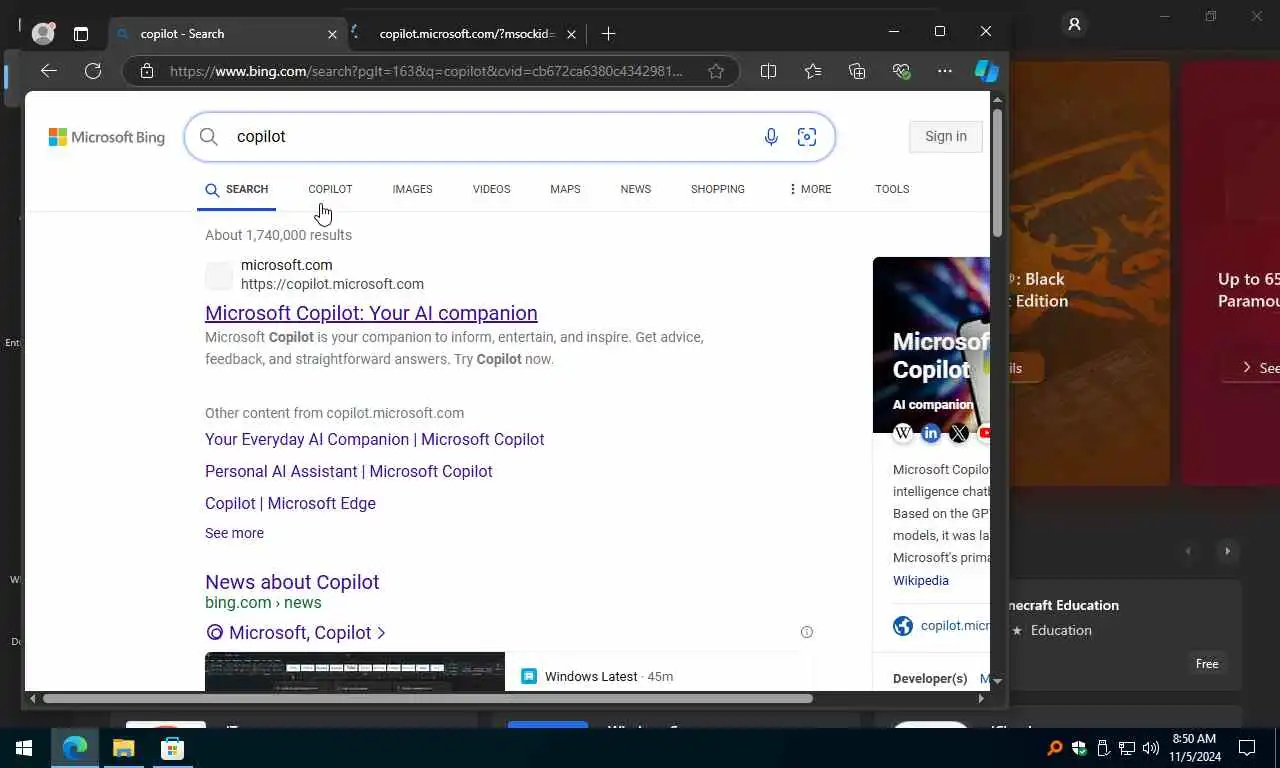Expand the MORE dropdown menu

tap(810, 189)
